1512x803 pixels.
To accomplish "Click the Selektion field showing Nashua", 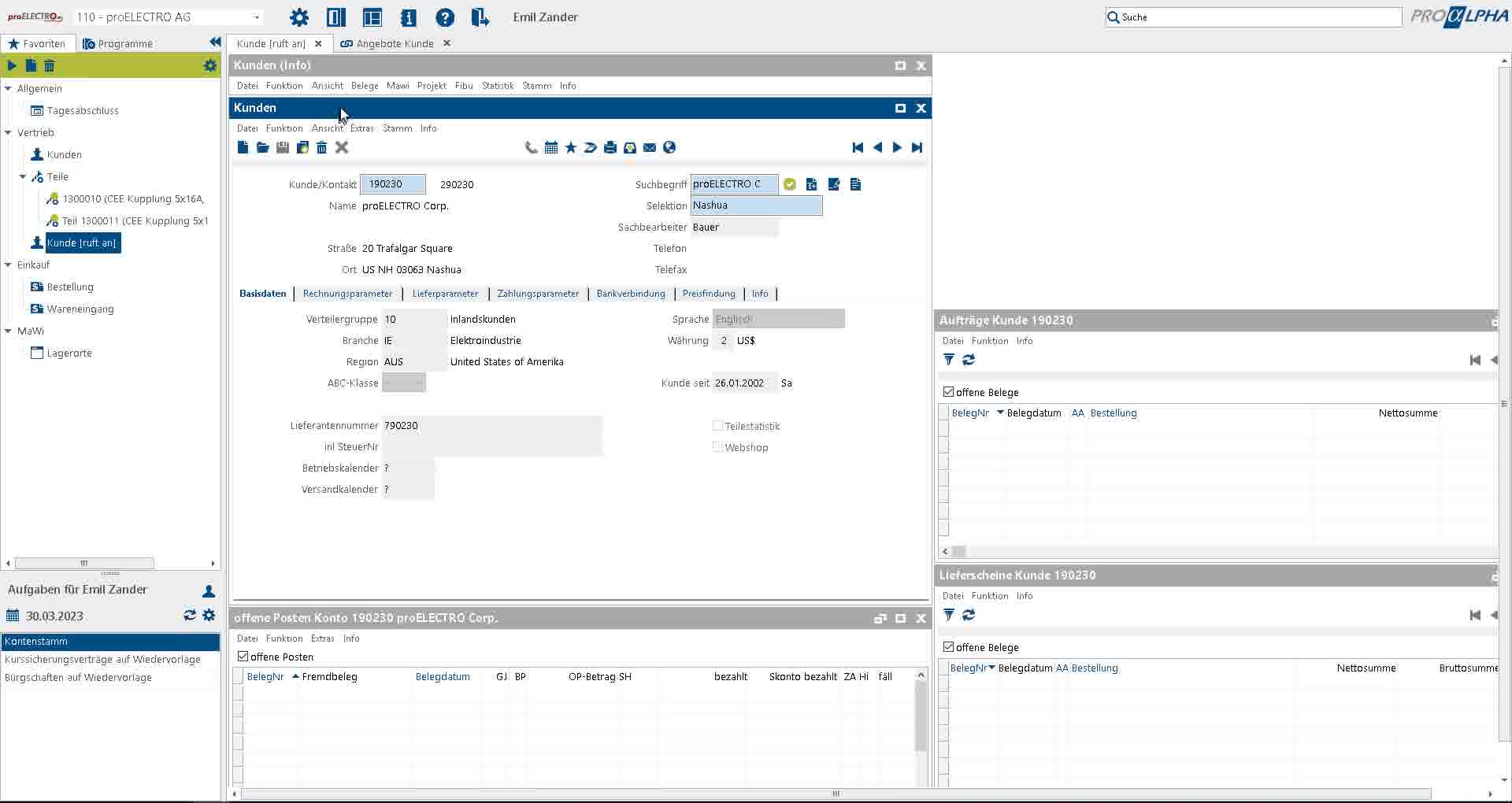I will point(756,205).
